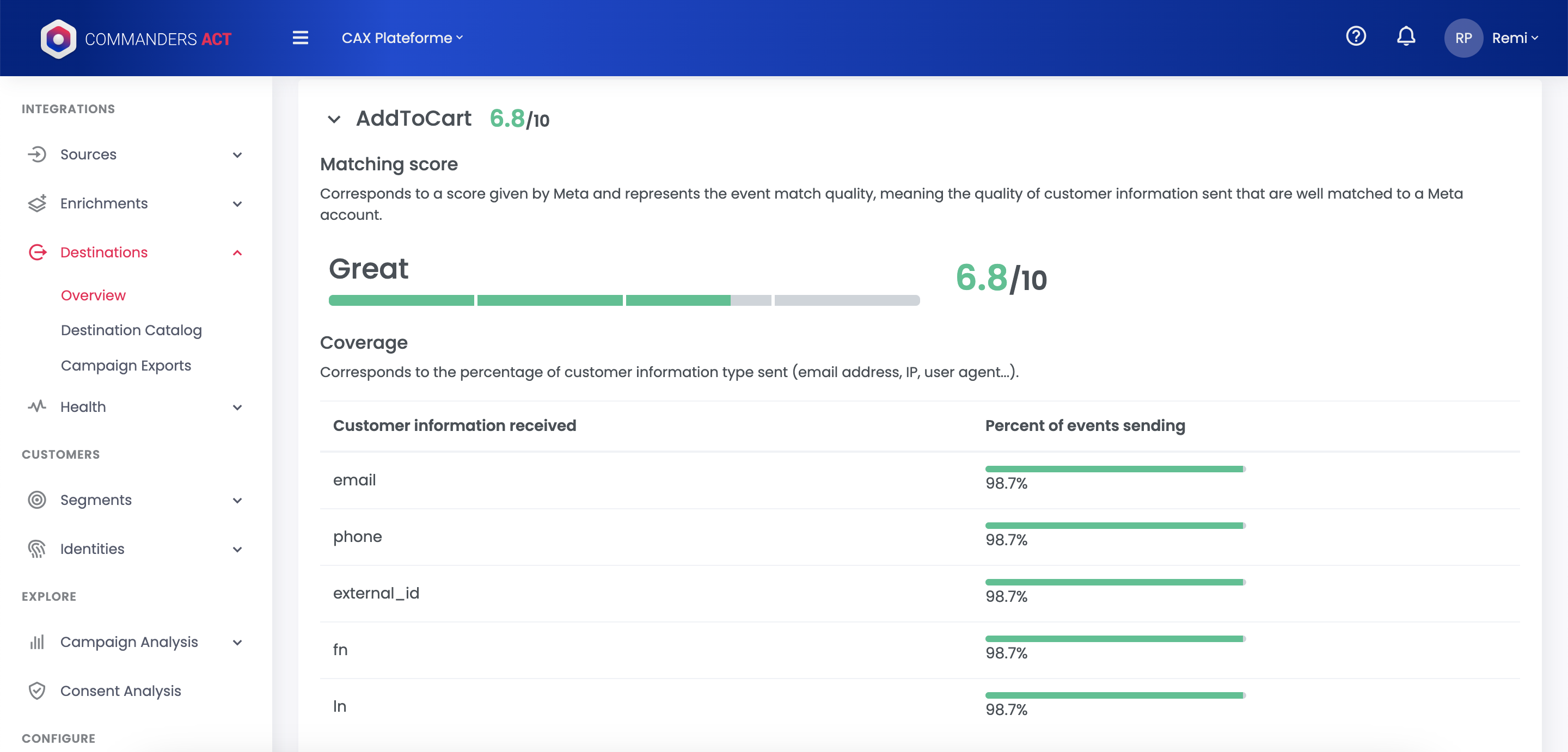
Task: Go to the Overview link
Action: click(x=93, y=295)
